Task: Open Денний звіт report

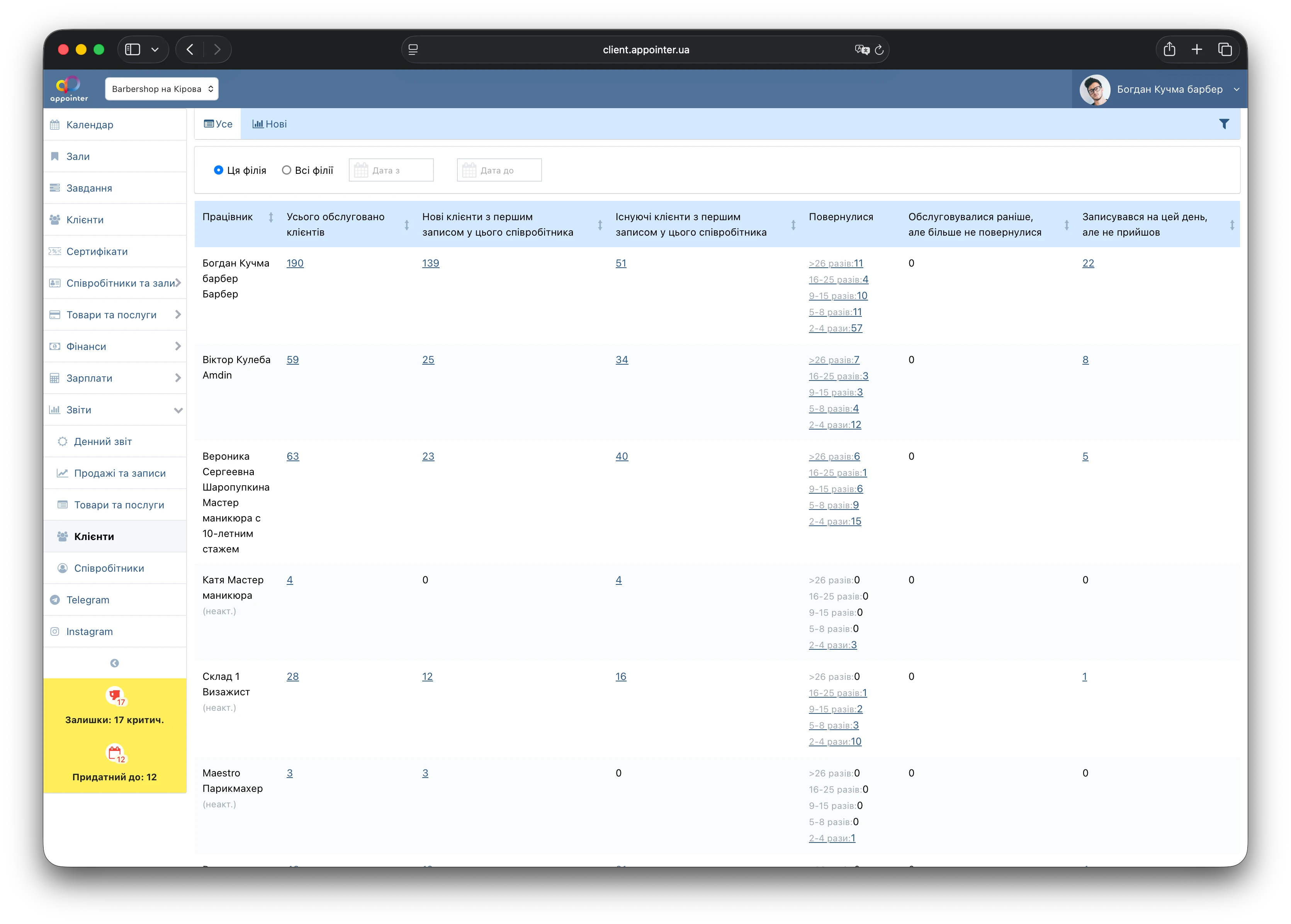Action: point(114,442)
